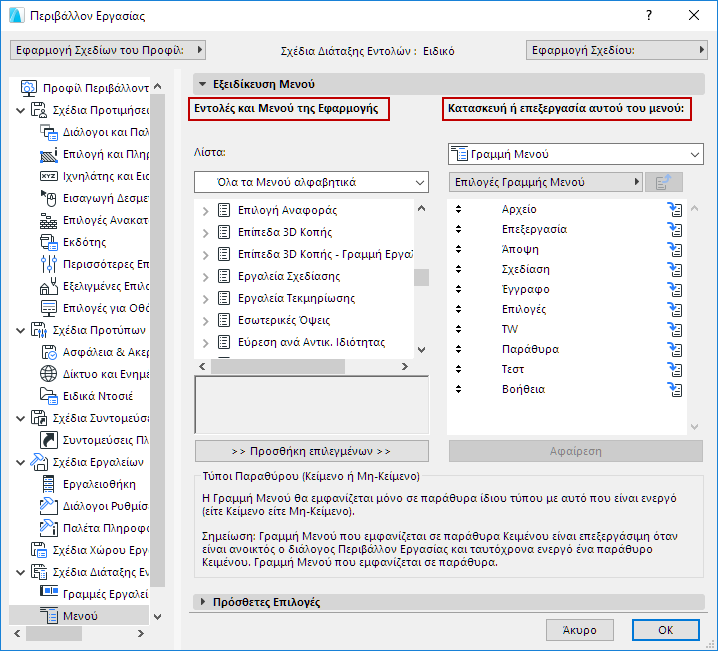Open Εφαρμογή Σχεδίων του Προφίλ popup button
The height and width of the screenshot is (651, 718).
pos(108,50)
